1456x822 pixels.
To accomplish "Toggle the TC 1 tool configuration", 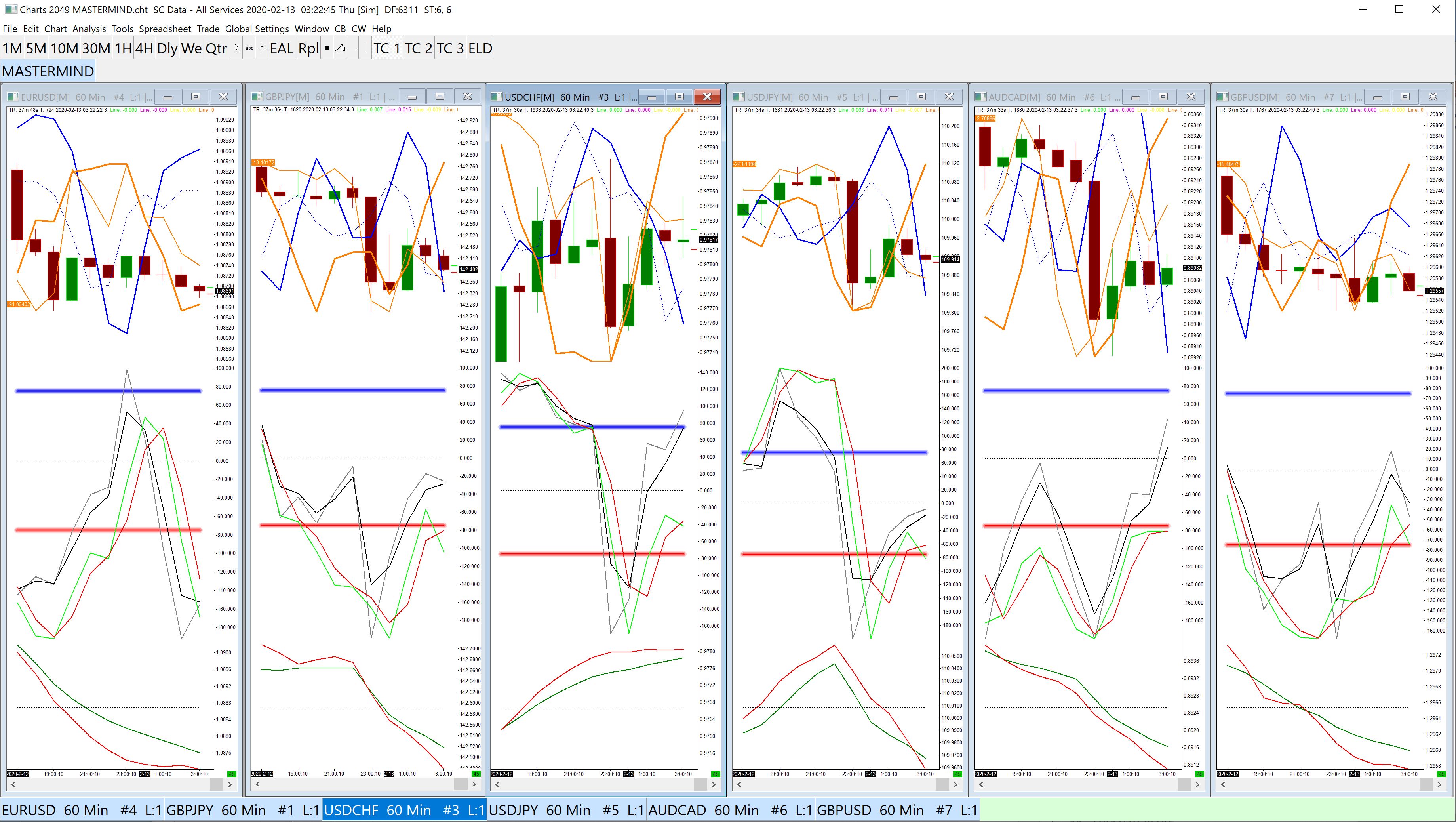I will point(386,49).
